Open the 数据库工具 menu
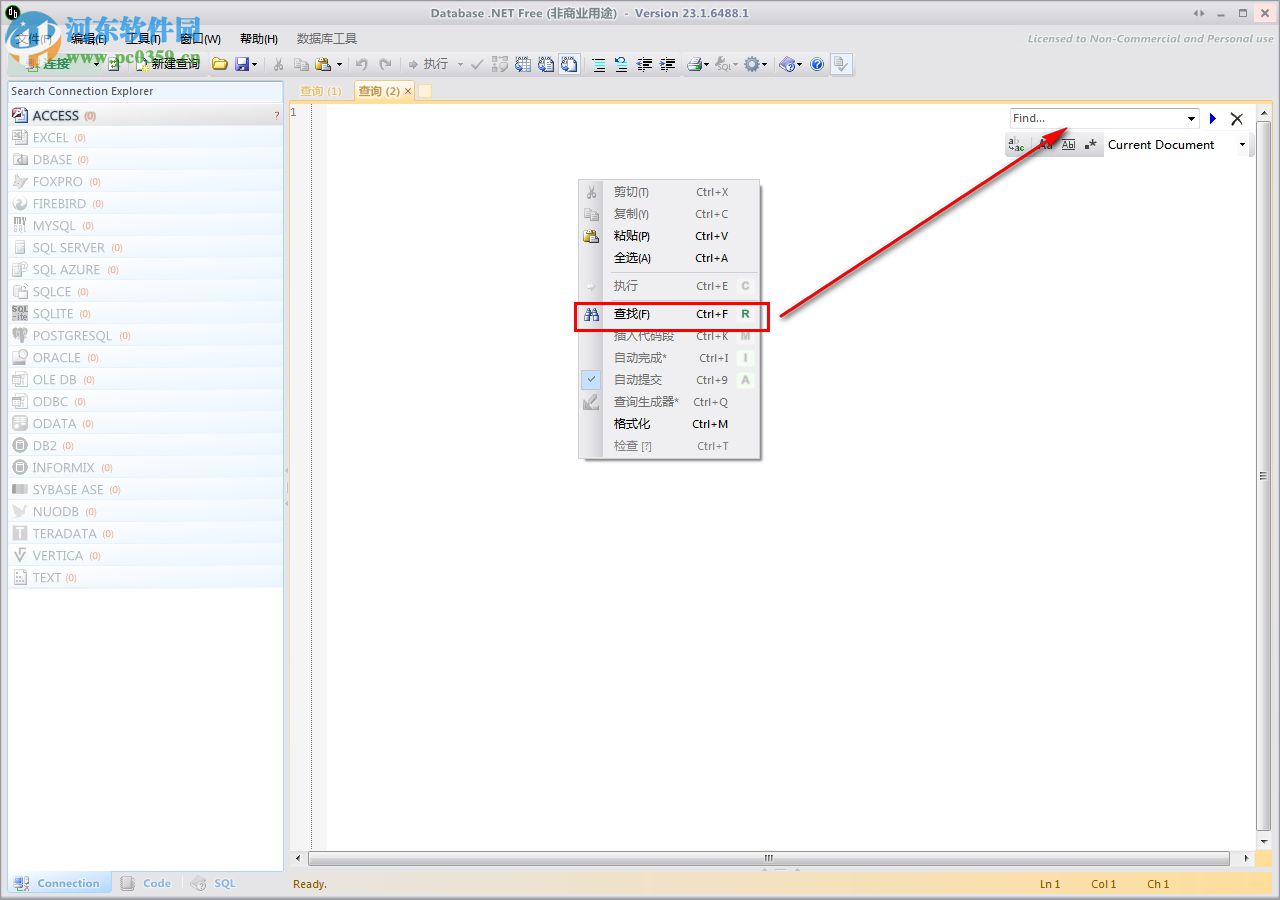Screen dimensions: 1280x900 point(327,39)
